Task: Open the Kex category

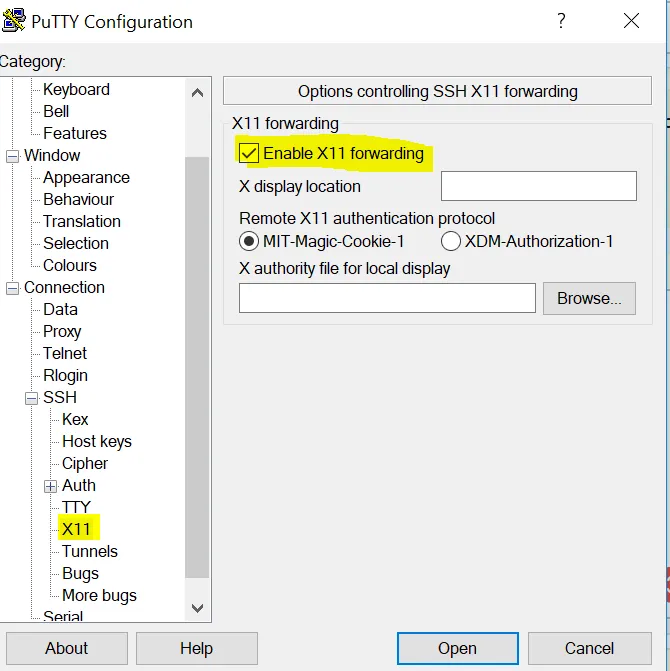Action: (x=75, y=419)
